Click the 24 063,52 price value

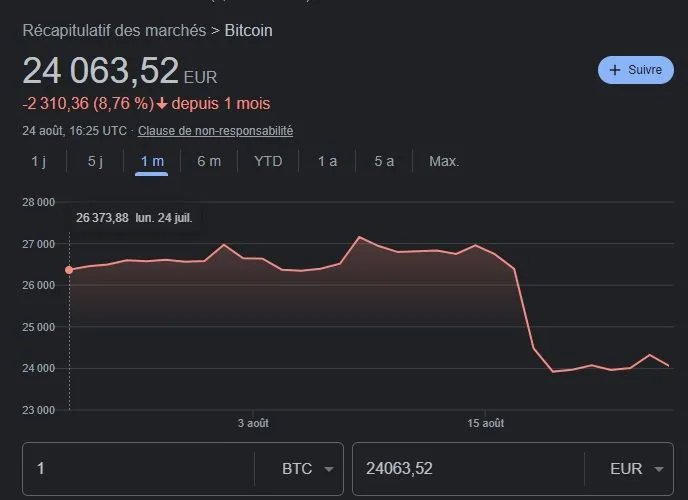point(100,71)
